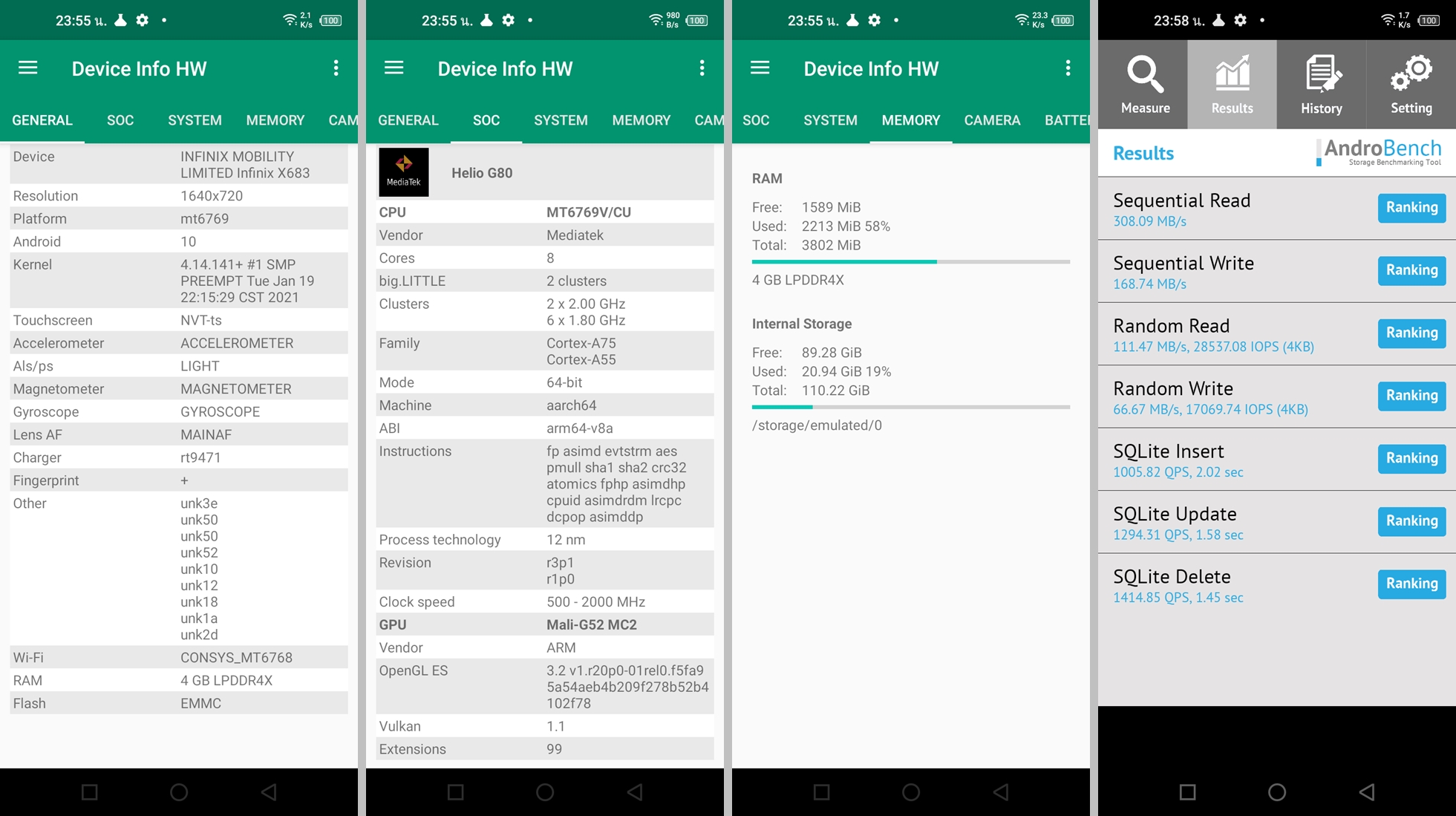Tap home button on first screen
The width and height of the screenshot is (1456, 816).
(x=179, y=792)
